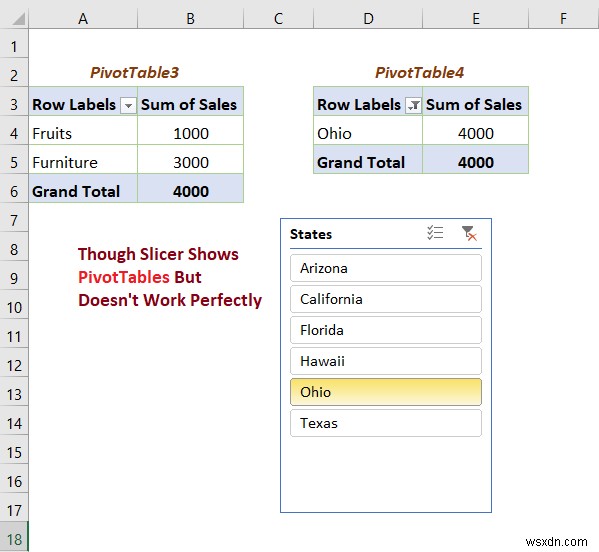
Task: Pick Texas from the slicer
Action: [x=386, y=423]
